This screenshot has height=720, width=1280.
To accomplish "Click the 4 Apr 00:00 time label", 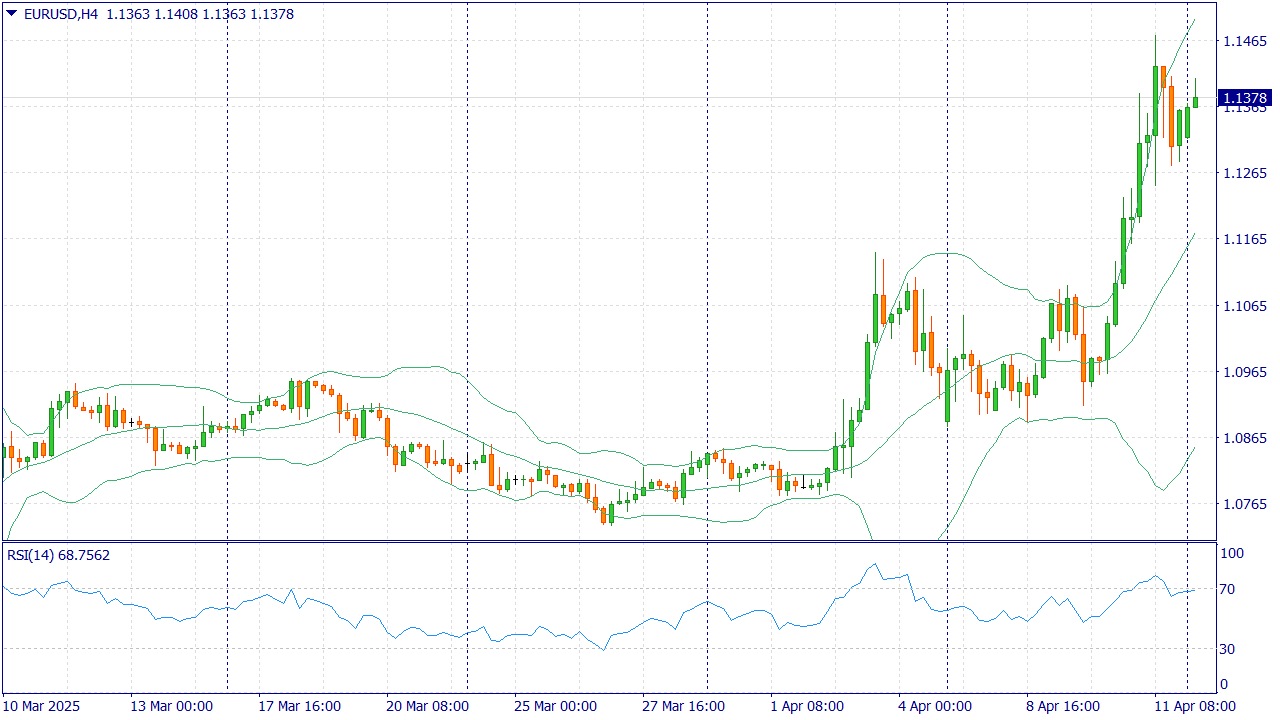I will 935,706.
